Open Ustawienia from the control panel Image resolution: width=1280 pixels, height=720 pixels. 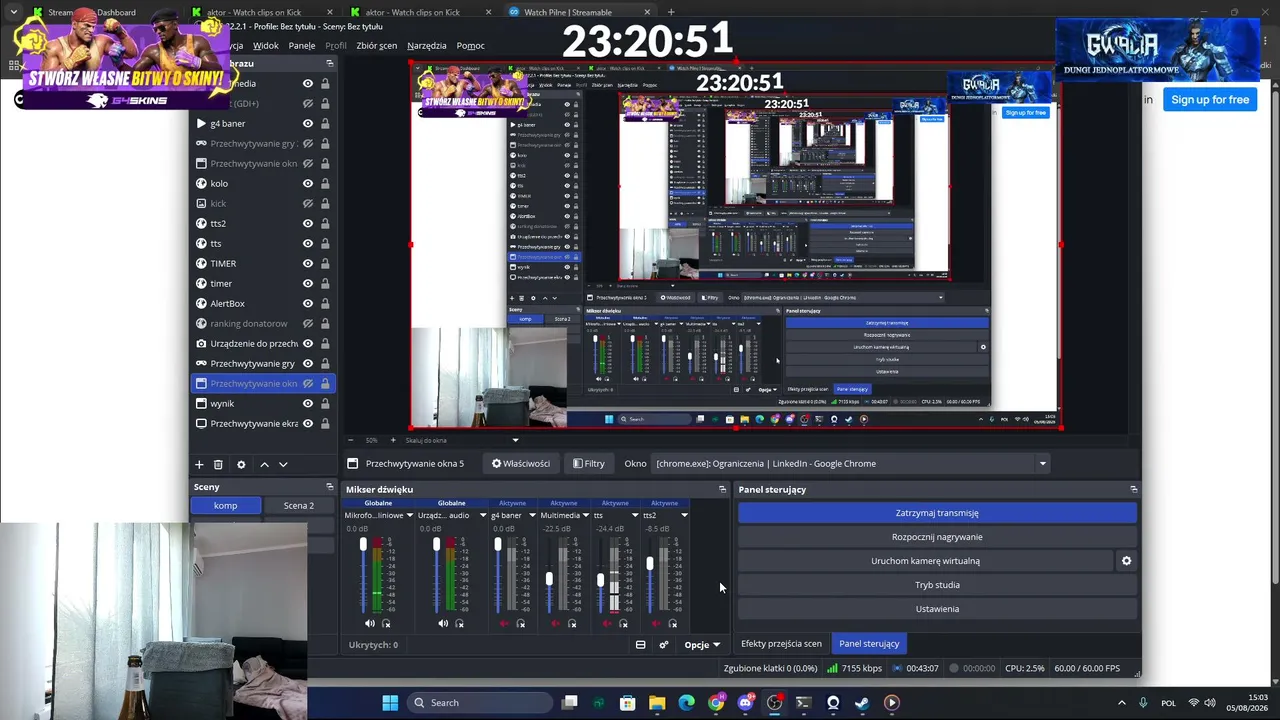coord(937,609)
